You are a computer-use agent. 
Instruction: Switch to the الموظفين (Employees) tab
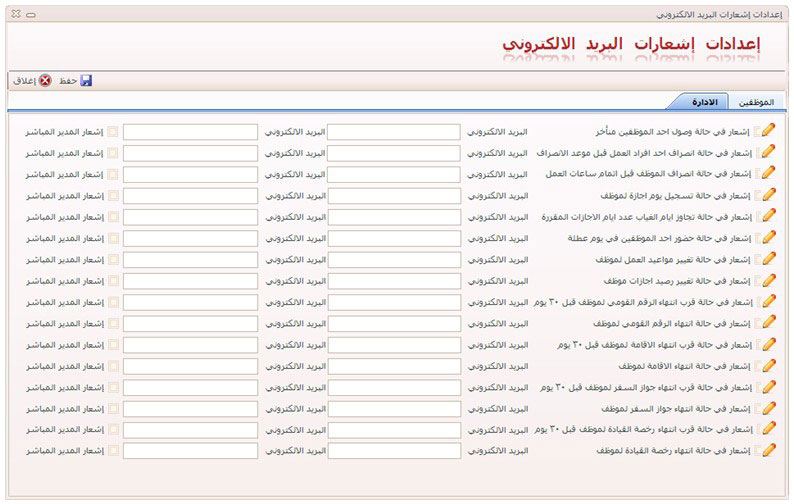756,102
